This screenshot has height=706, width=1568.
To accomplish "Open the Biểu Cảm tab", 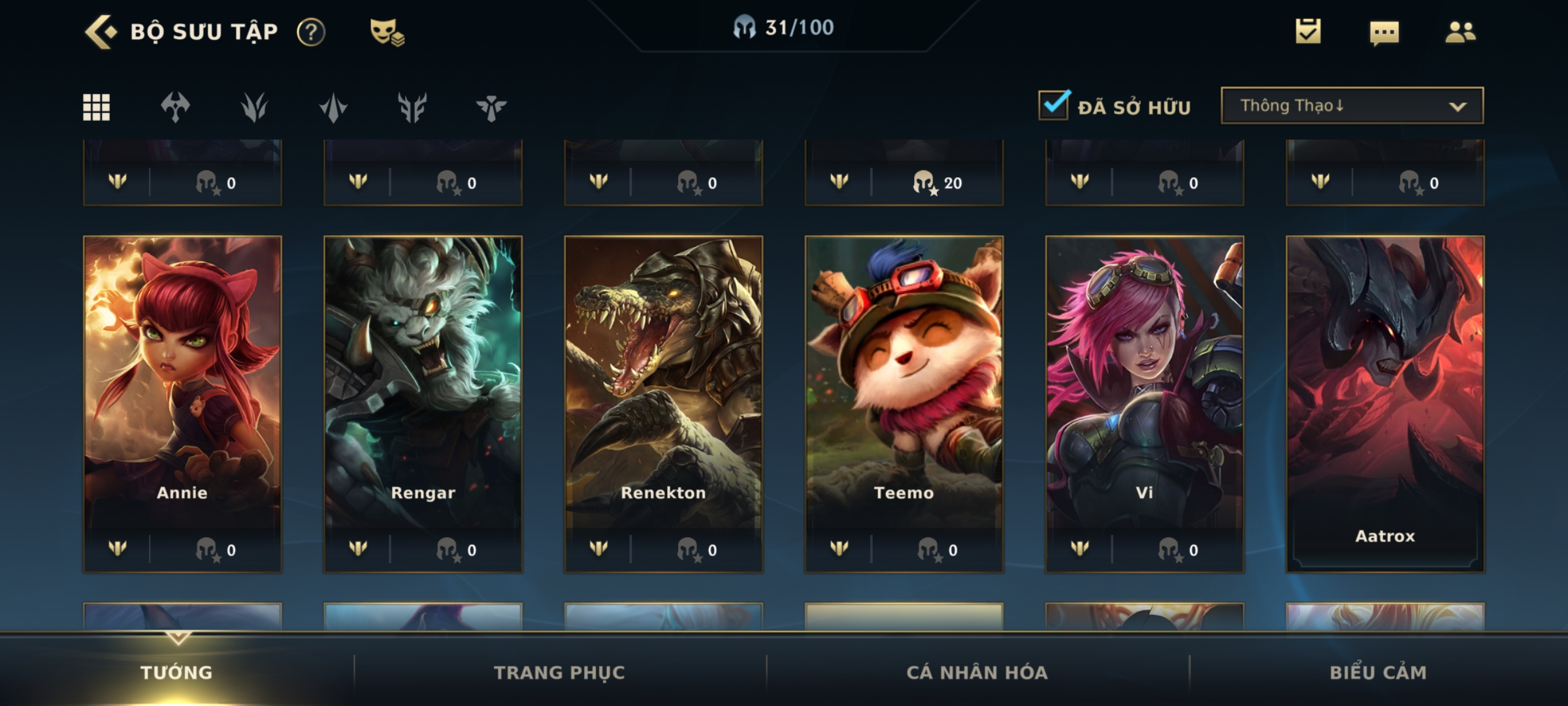I will [x=1378, y=672].
